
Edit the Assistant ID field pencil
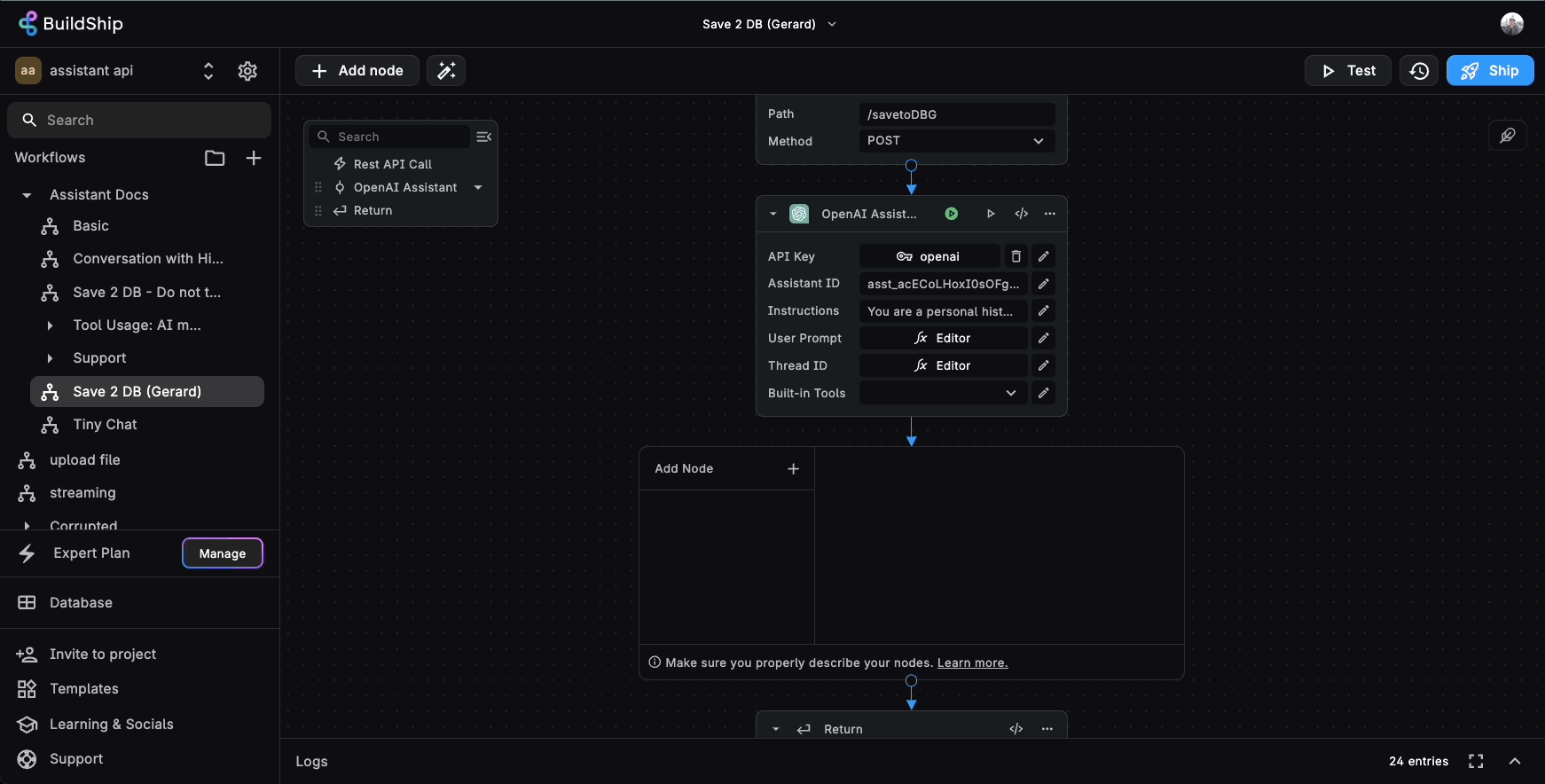[1044, 284]
